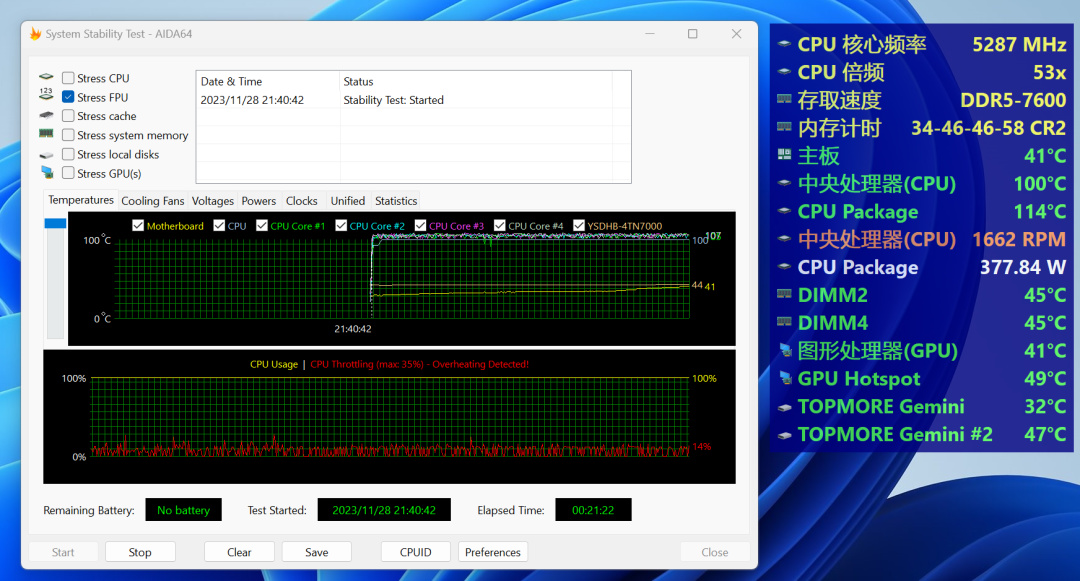1080x581 pixels.
Task: Click the 5287 MHz CPU frequency value
Action: pyautogui.click(x=1019, y=44)
